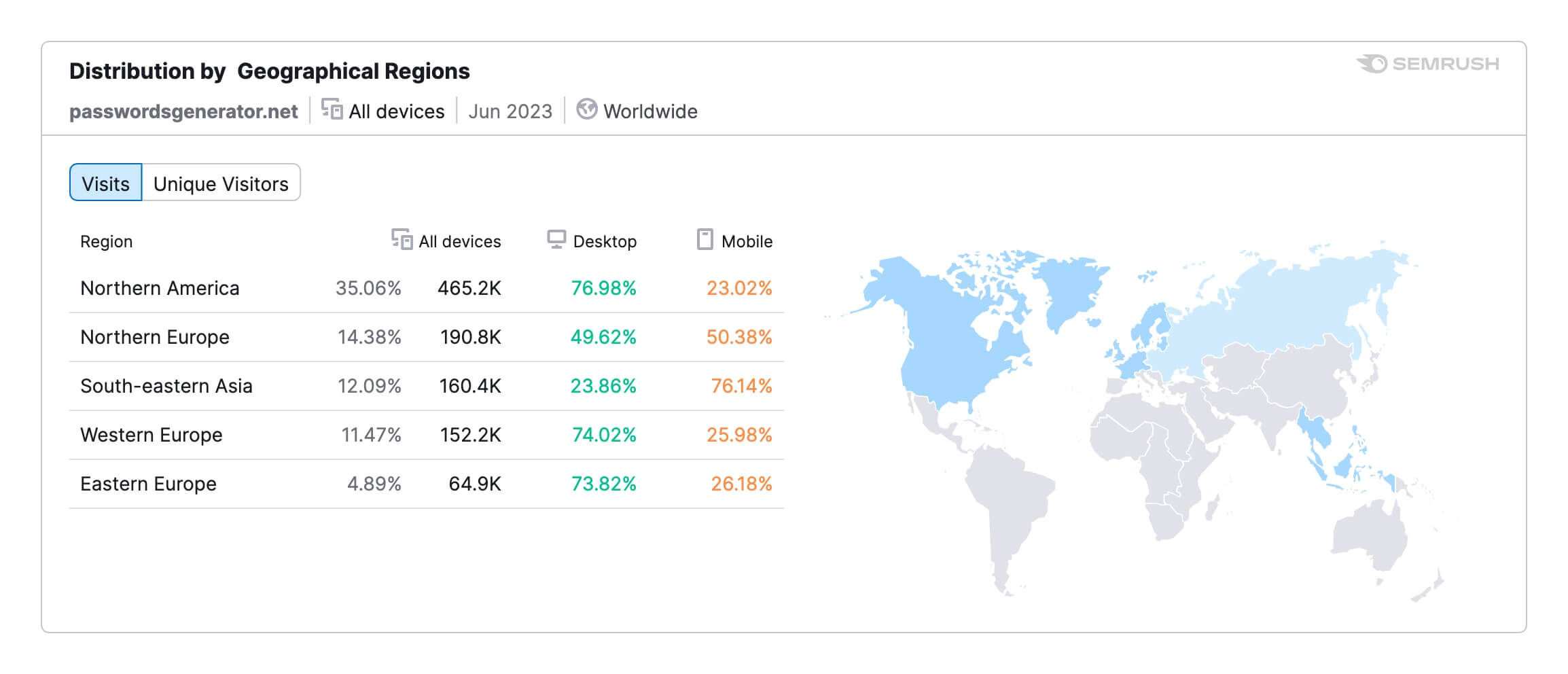Click the 25.98% mobile value
This screenshot has width=1568, height=674.
pyautogui.click(x=739, y=435)
